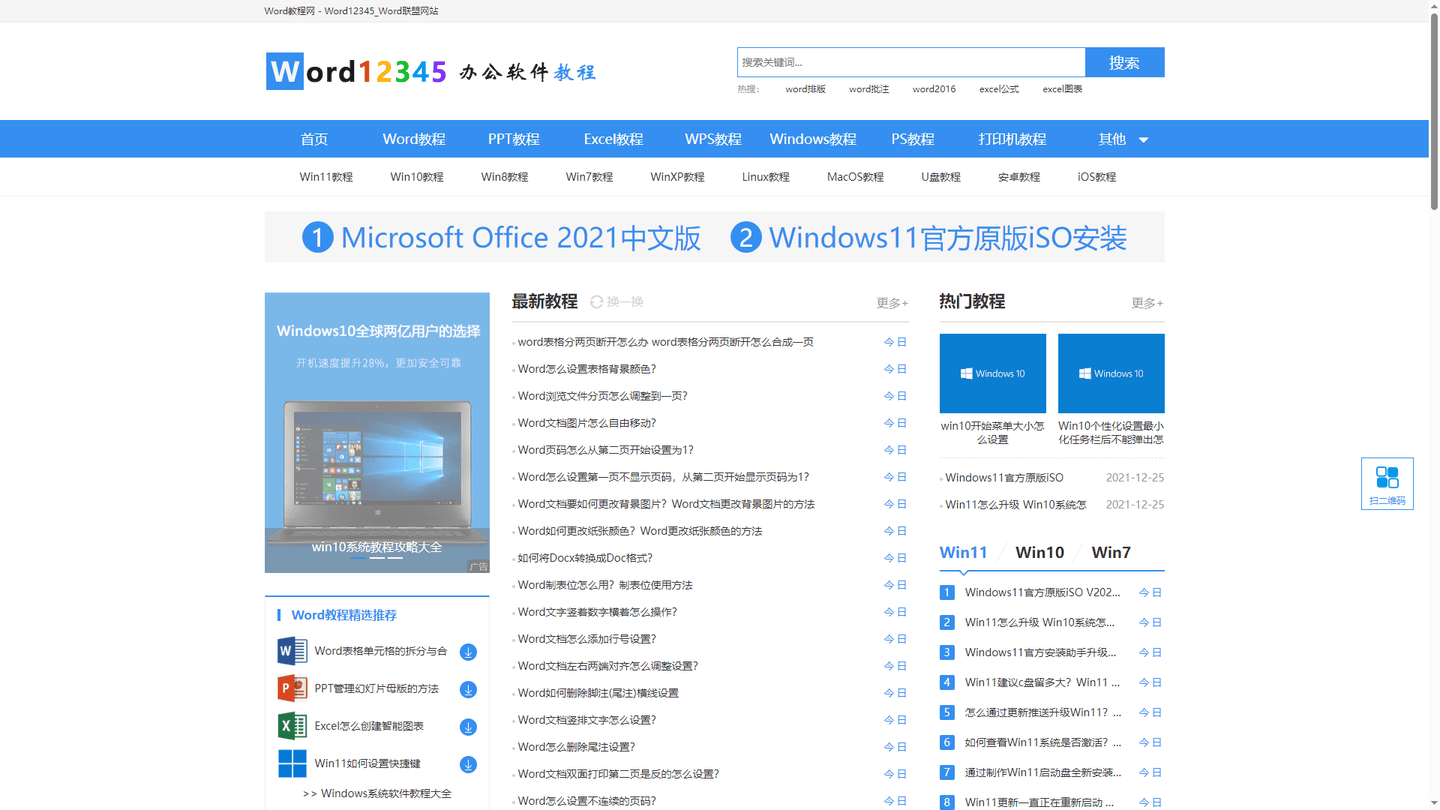Switch to the Win11 tab
The image size is (1440, 810).
(x=964, y=552)
